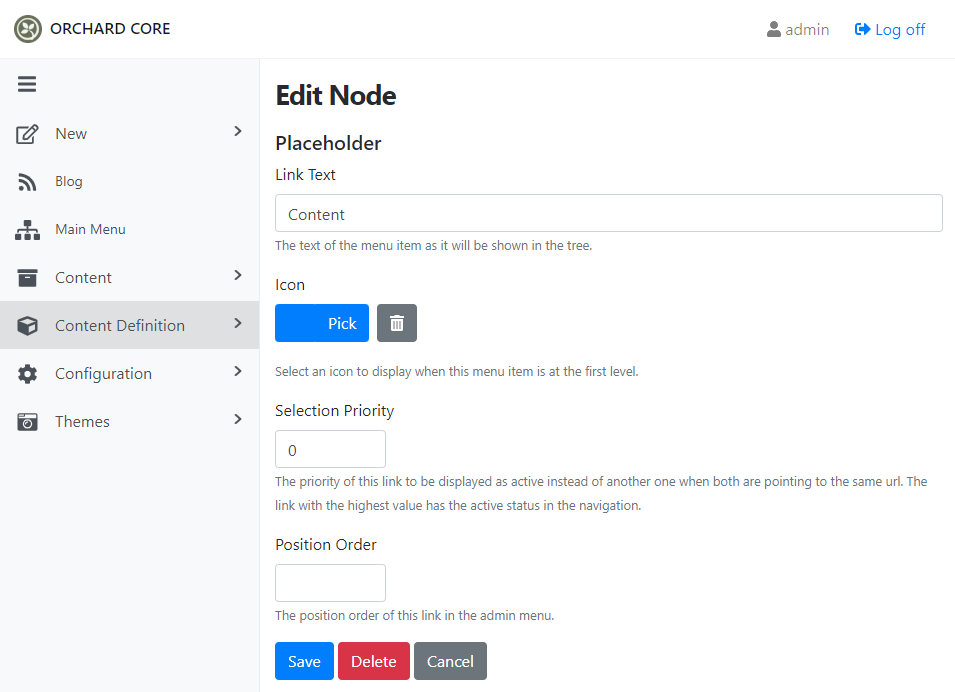Click the red Delete button
955x692 pixels.
click(x=373, y=661)
